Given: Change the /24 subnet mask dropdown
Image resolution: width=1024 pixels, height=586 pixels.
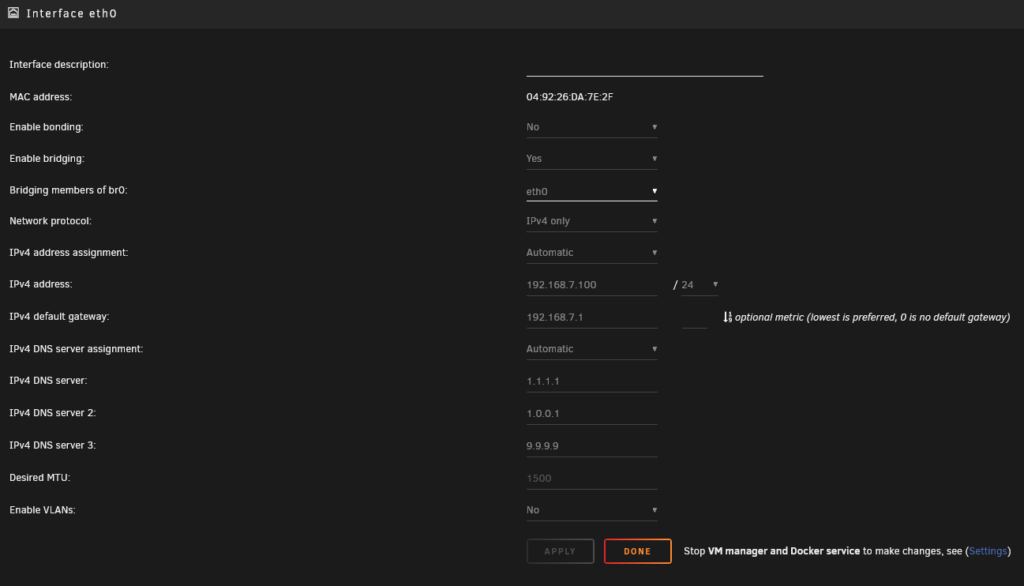Looking at the screenshot, I should click(x=700, y=285).
